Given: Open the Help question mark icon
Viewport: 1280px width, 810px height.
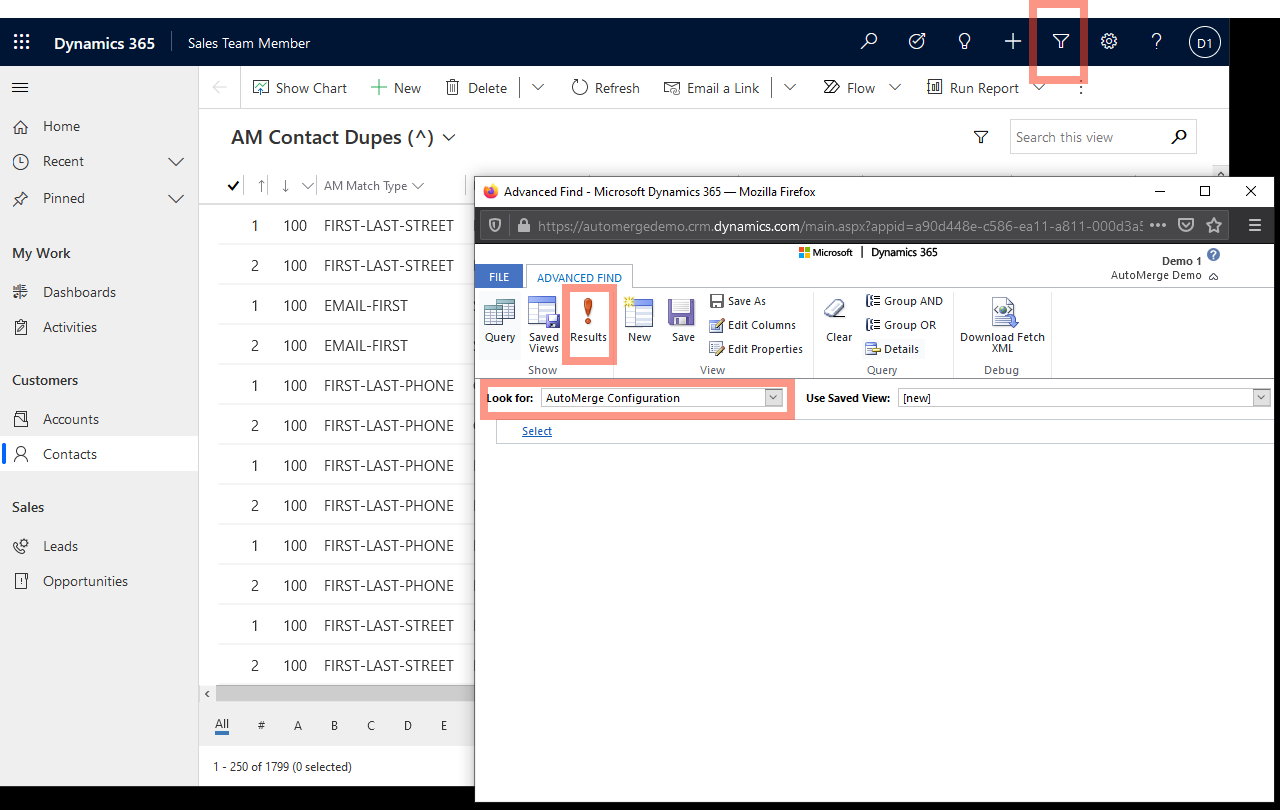Looking at the screenshot, I should (x=1157, y=42).
